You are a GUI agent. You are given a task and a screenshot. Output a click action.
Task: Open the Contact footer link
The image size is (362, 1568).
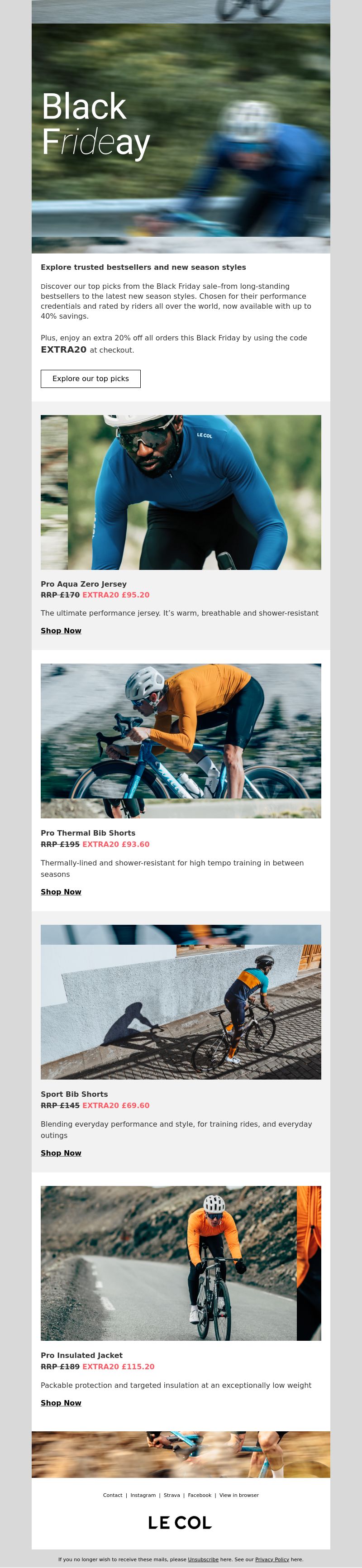pos(113,1495)
